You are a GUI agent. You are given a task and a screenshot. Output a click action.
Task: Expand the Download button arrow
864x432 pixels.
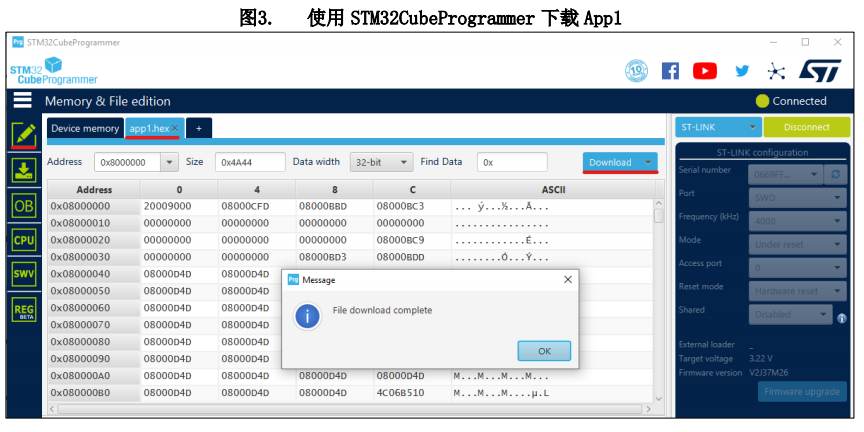[648, 163]
